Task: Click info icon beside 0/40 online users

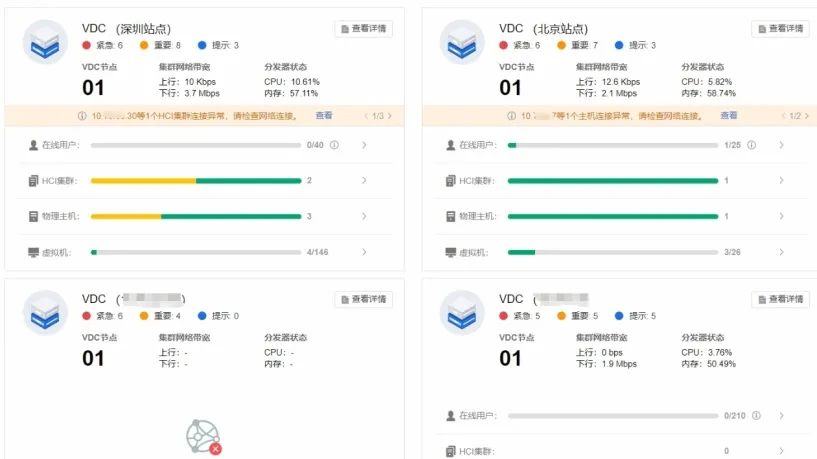Action: pos(334,145)
